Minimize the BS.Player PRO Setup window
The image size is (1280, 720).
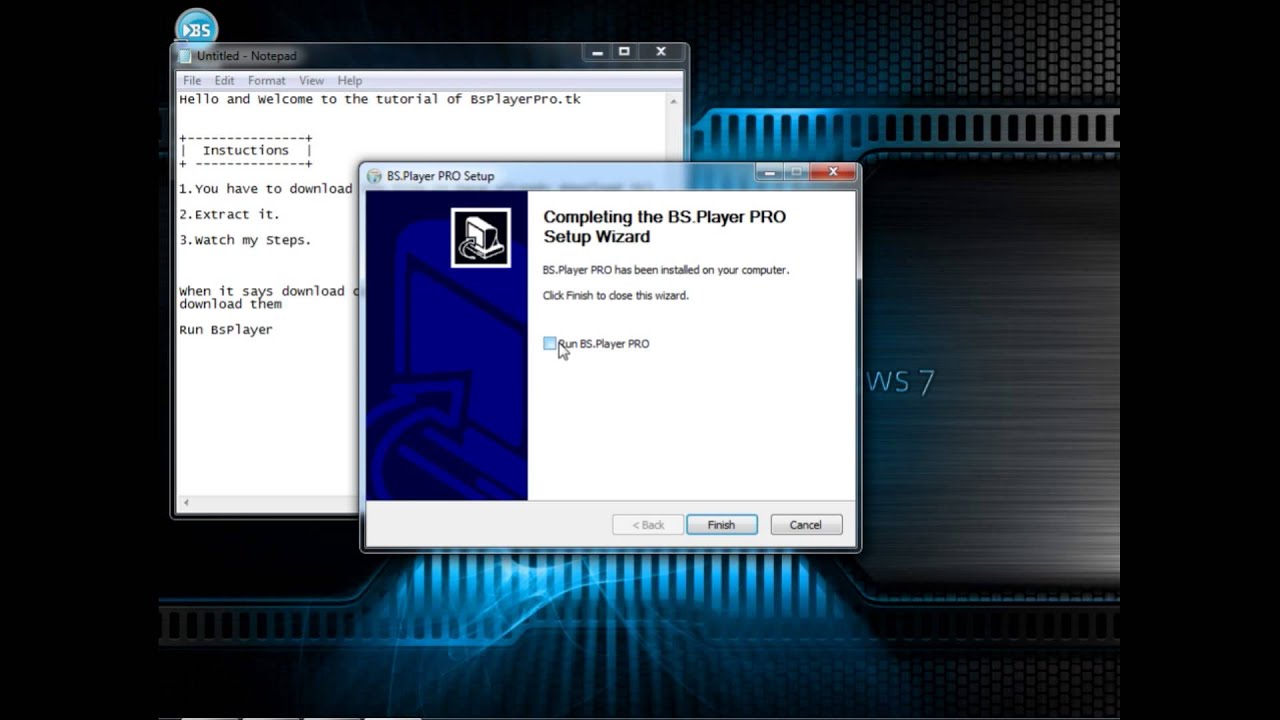point(769,172)
